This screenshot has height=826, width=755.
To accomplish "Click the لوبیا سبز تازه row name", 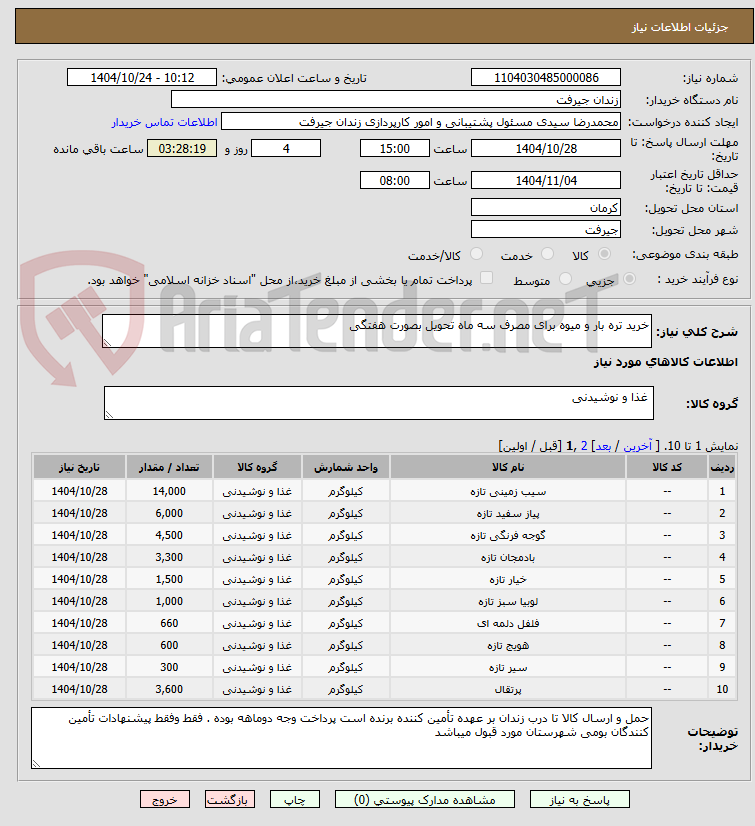I will (508, 602).
